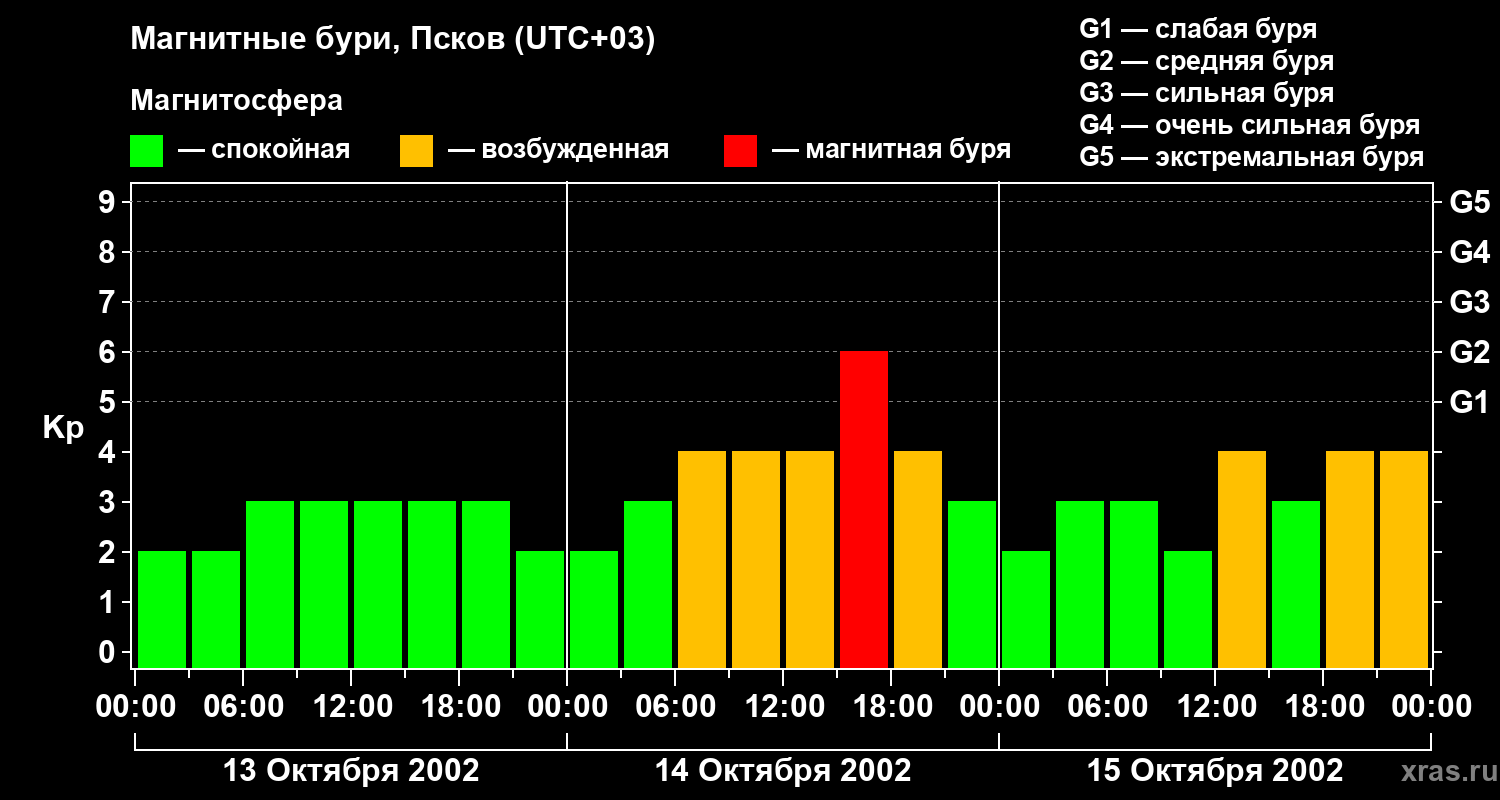Click the 'G4' label on the right scale
This screenshot has height=800, width=1500.
(1470, 252)
